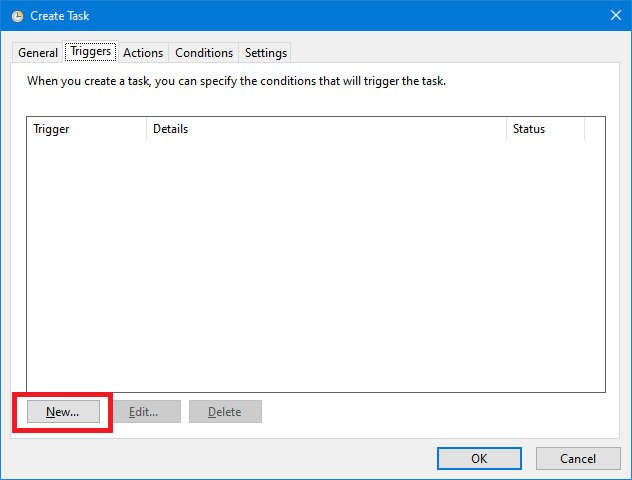Click divider between Trigger and Details headers

146,129
